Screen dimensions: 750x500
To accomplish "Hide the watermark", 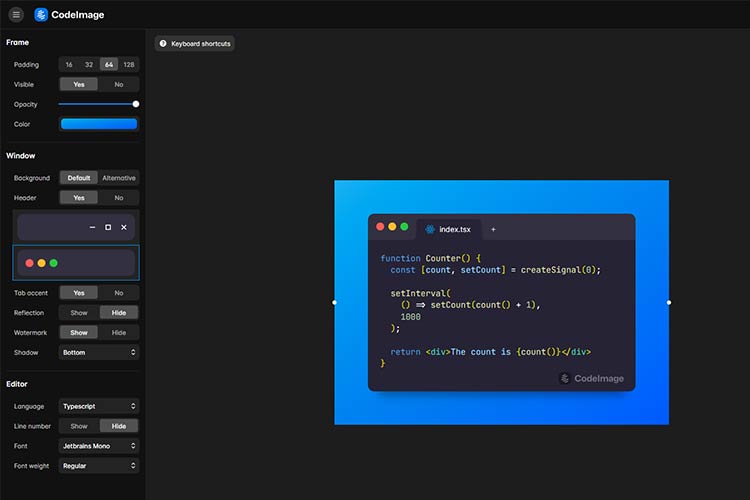I will click(119, 333).
